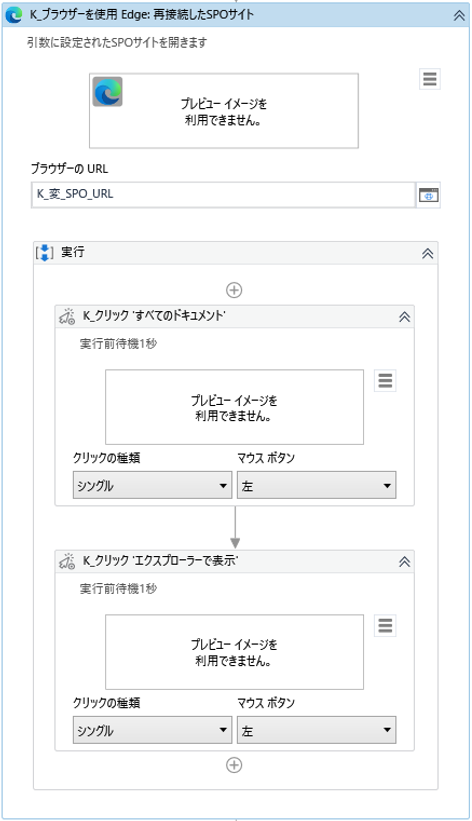
Task: Open マウス ボタン dropdown in the first click activity
Action: pyautogui.click(x=316, y=485)
